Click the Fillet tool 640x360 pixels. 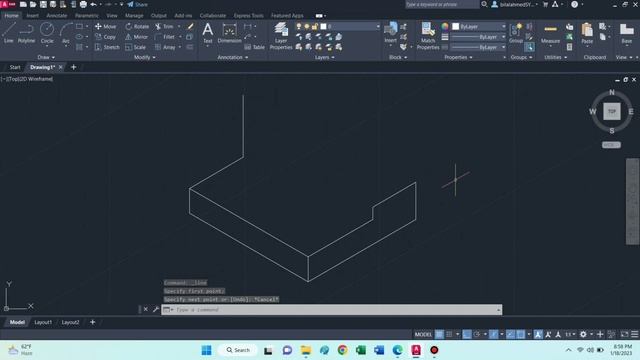pos(164,37)
